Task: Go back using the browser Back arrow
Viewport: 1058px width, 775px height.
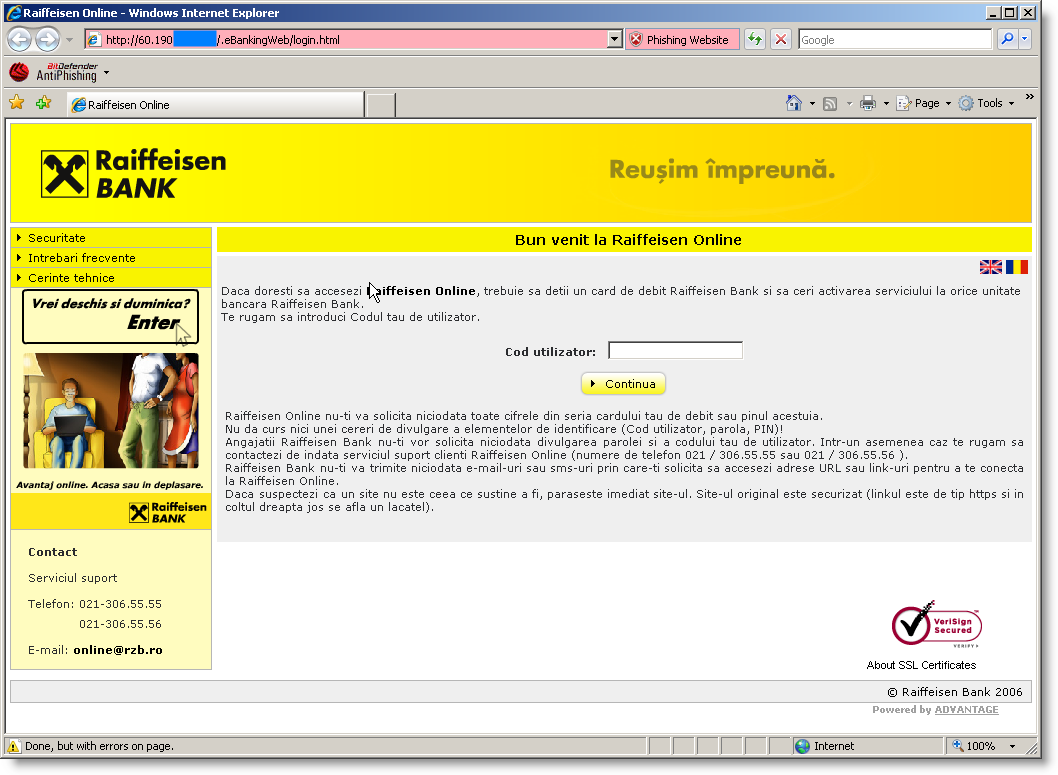Action: click(20, 40)
